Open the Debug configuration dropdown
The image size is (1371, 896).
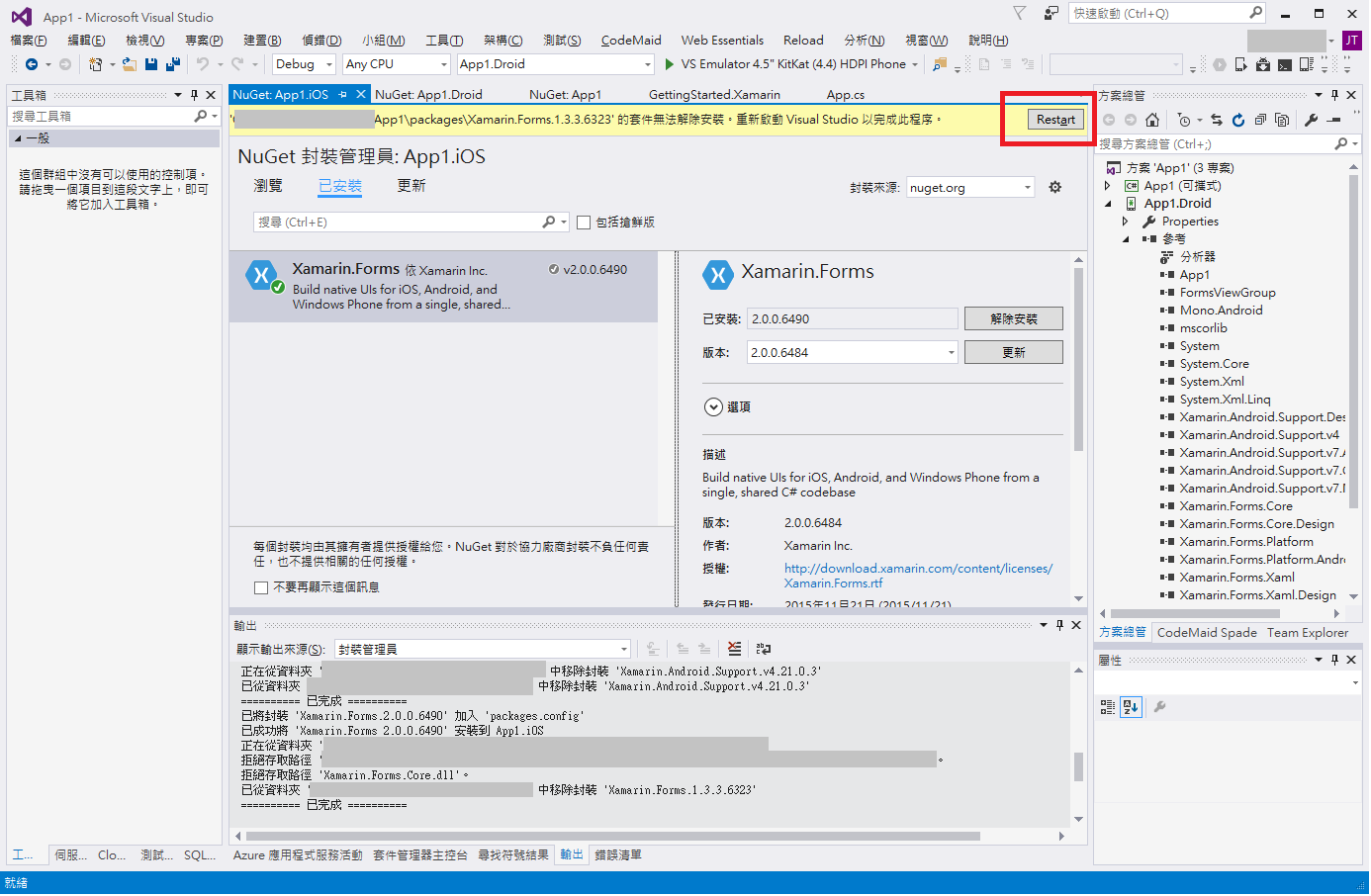pos(305,64)
